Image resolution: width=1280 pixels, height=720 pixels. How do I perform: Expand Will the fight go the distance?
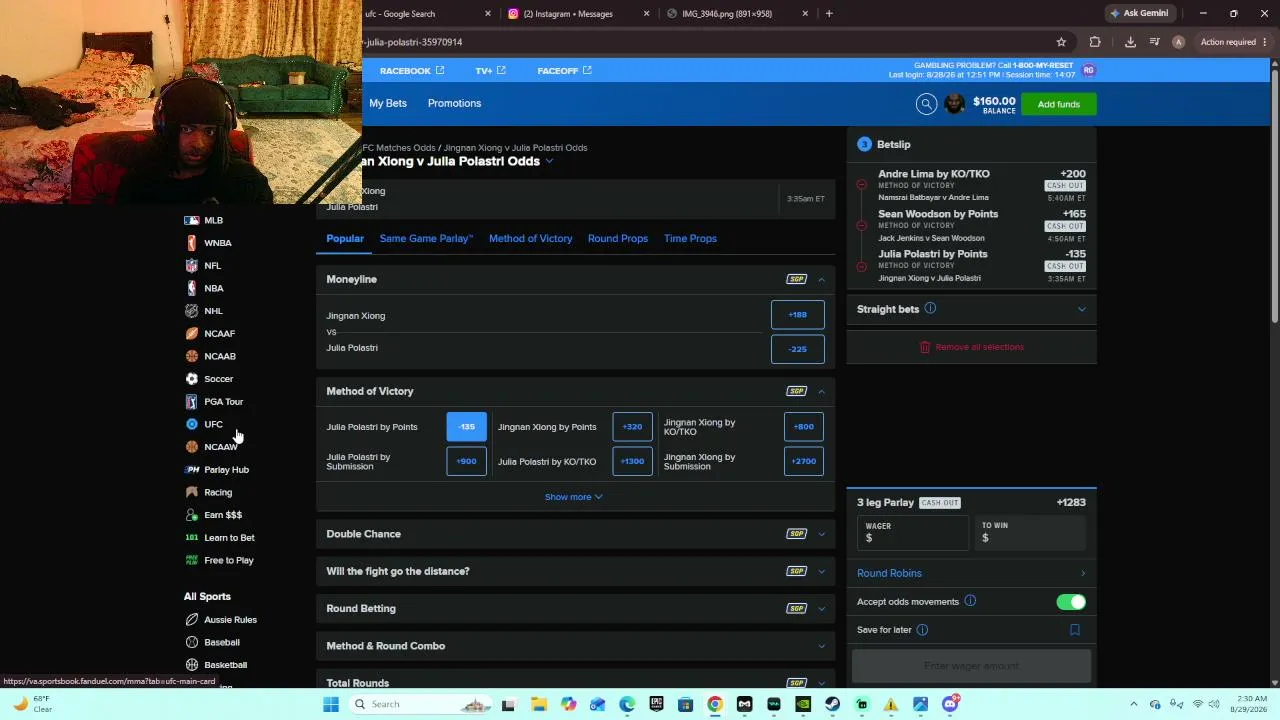(821, 571)
